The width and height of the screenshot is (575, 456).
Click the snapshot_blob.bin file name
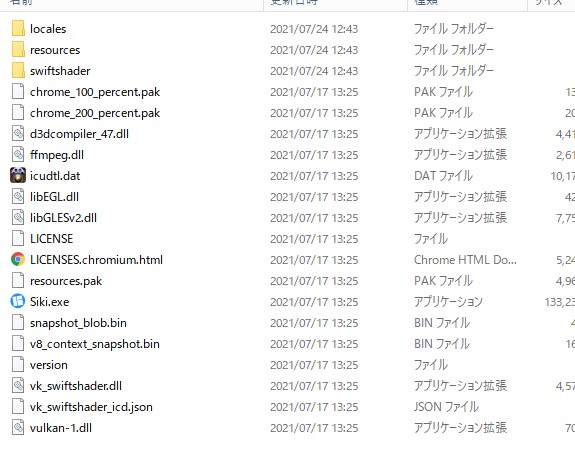[x=78, y=323]
